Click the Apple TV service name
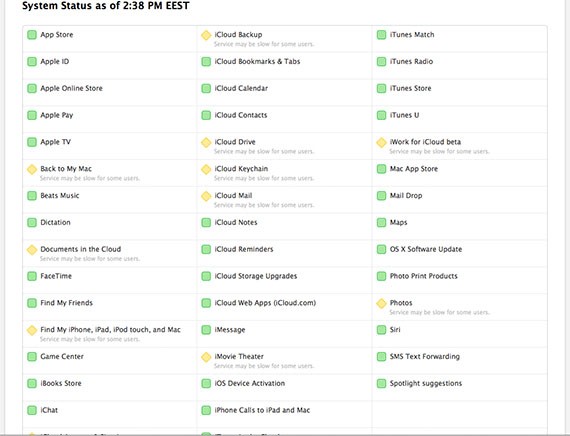570x436 pixels. coord(56,142)
